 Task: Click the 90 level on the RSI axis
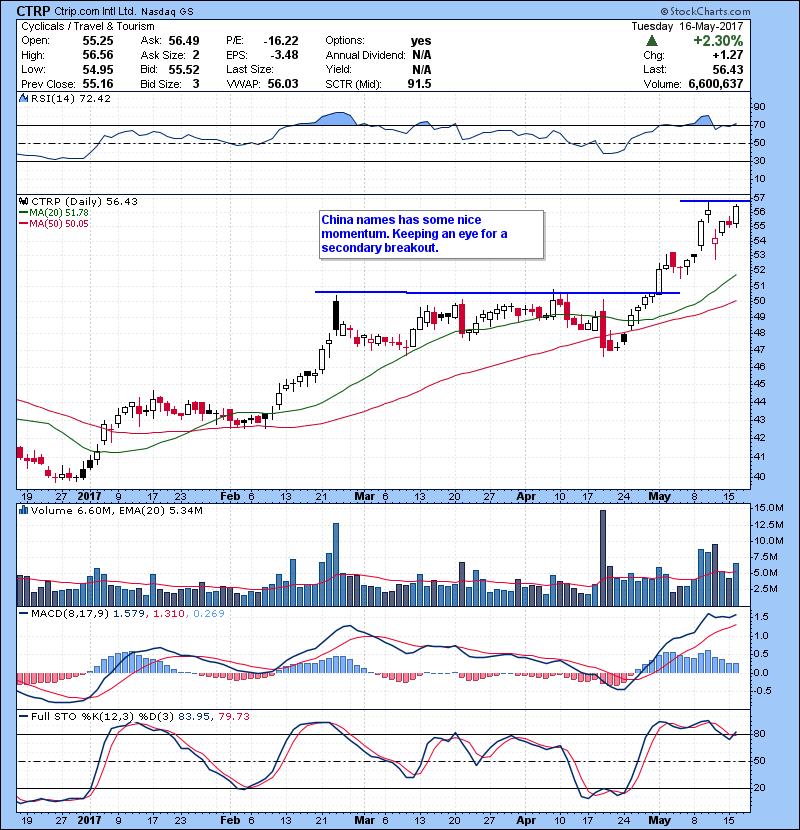(759, 107)
